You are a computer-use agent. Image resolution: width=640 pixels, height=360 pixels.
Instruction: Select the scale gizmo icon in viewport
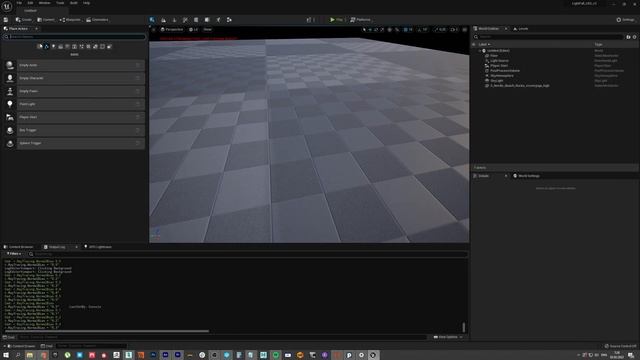382,29
